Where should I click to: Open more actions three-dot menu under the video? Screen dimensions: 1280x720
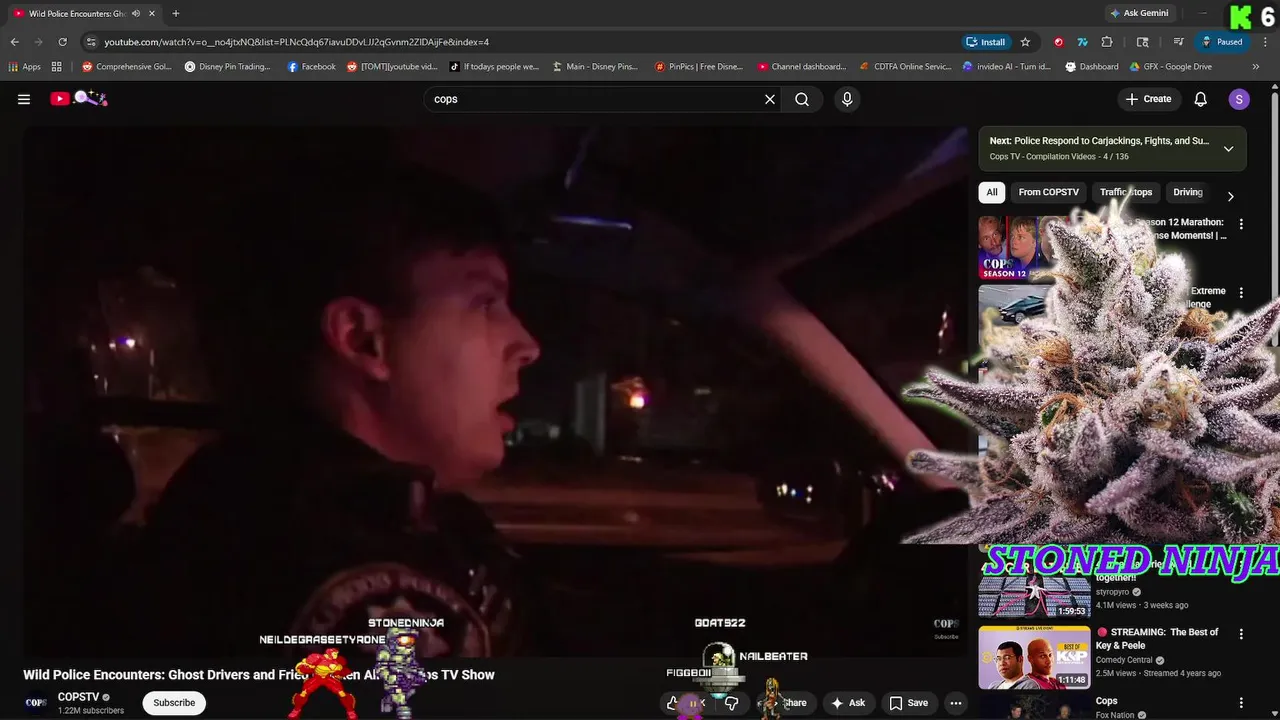956,703
